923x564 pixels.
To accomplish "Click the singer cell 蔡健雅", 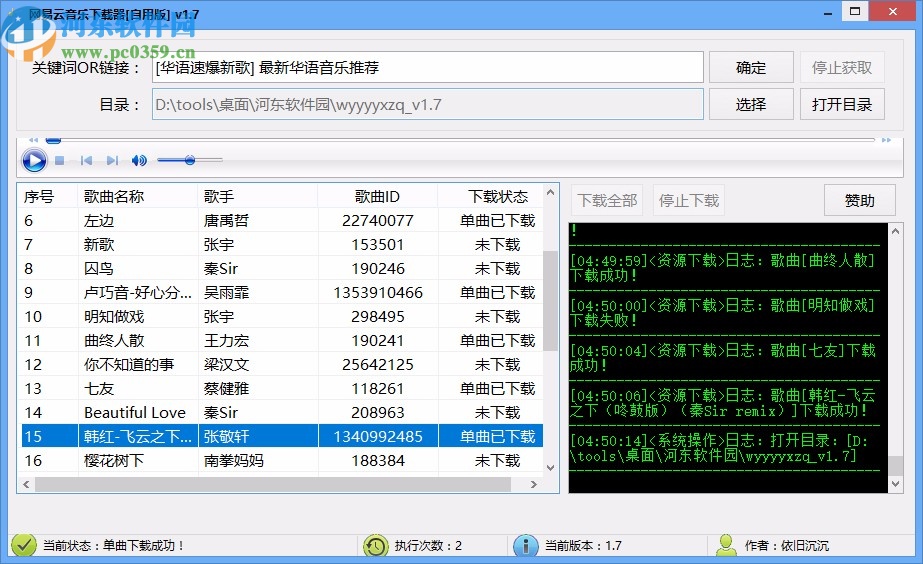I will pyautogui.click(x=227, y=389).
